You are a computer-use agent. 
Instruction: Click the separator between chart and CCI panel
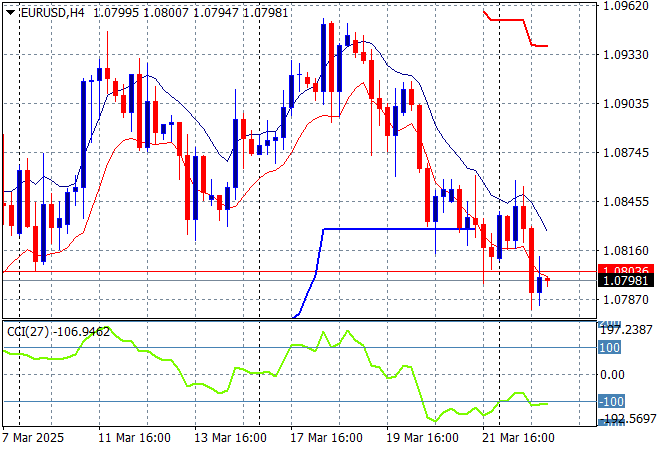point(300,320)
